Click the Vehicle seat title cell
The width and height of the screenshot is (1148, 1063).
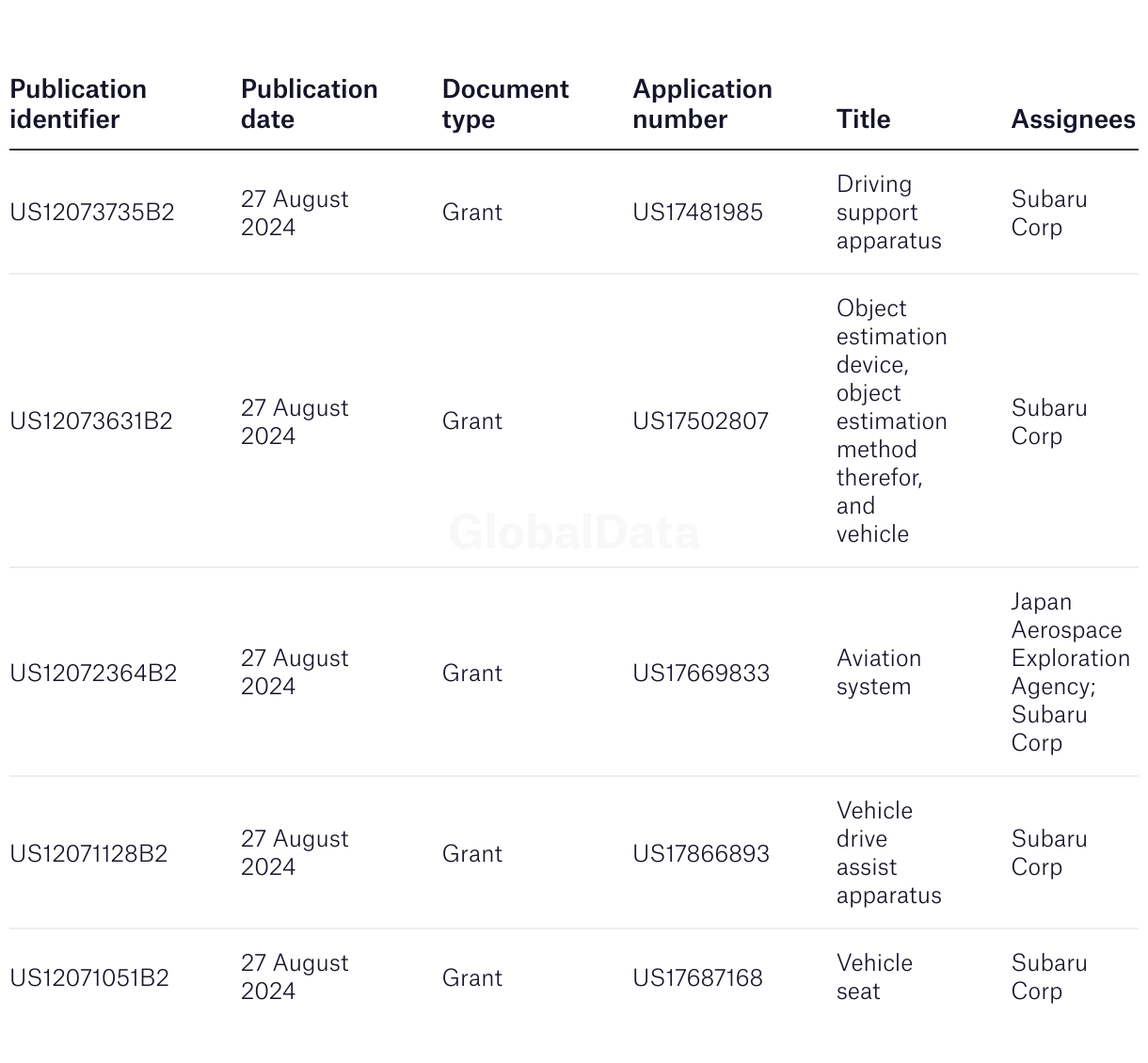pyautogui.click(x=873, y=977)
